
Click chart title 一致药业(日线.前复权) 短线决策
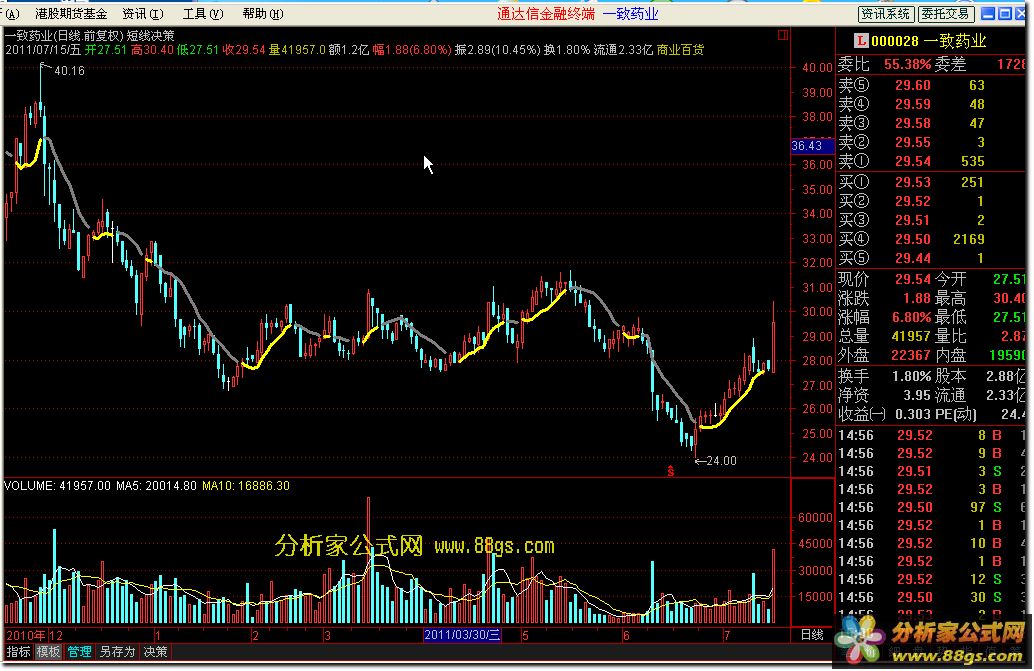[x=90, y=36]
